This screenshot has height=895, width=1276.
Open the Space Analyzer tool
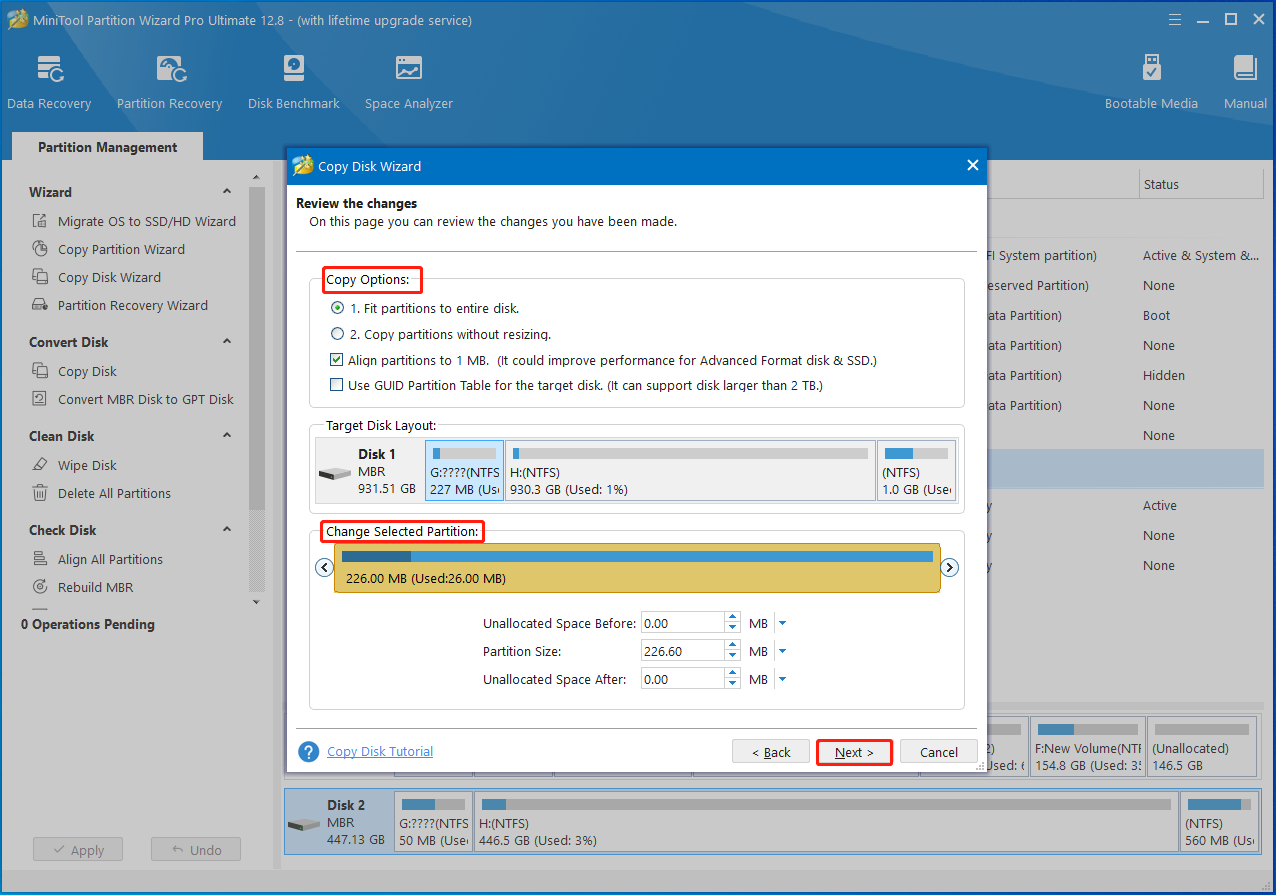click(x=408, y=82)
